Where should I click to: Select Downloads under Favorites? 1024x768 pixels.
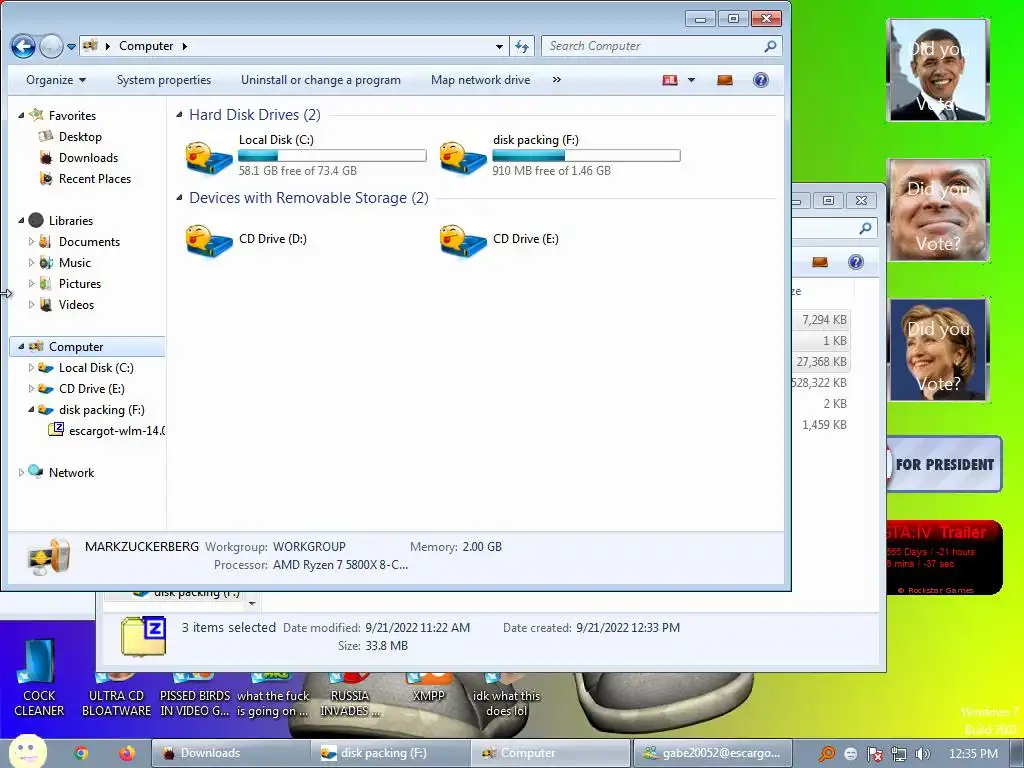tap(88, 157)
